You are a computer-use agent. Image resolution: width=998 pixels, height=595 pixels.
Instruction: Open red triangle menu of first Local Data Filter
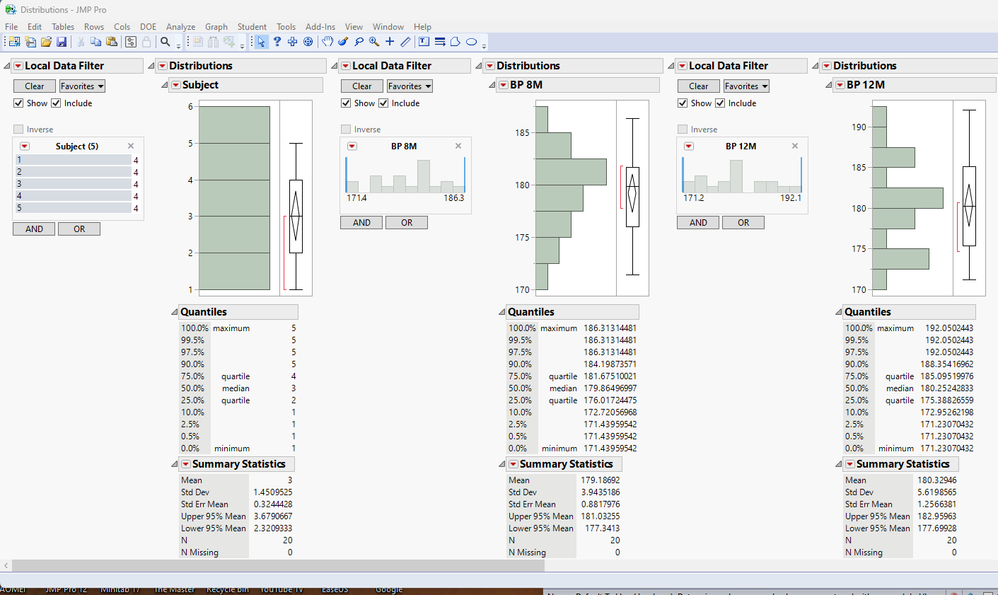[x=18, y=66]
